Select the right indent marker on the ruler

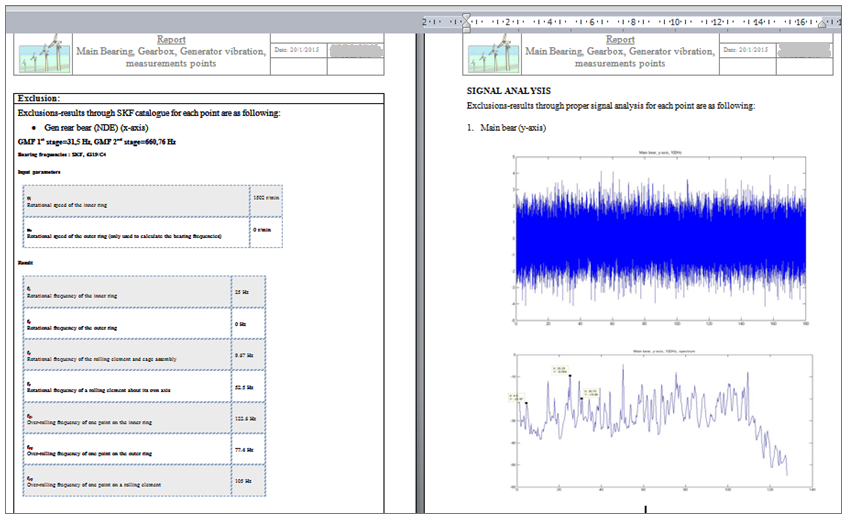click(822, 23)
